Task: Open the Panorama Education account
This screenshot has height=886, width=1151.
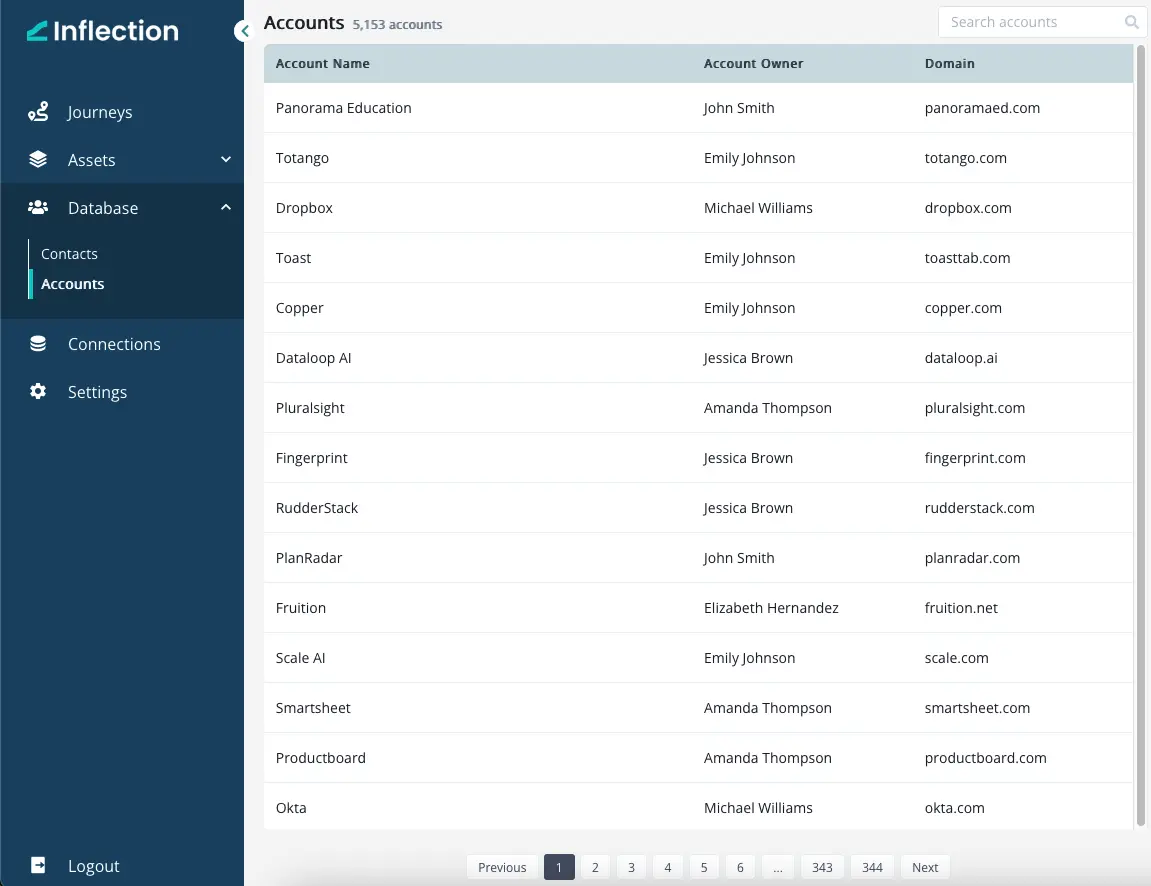Action: tap(344, 108)
